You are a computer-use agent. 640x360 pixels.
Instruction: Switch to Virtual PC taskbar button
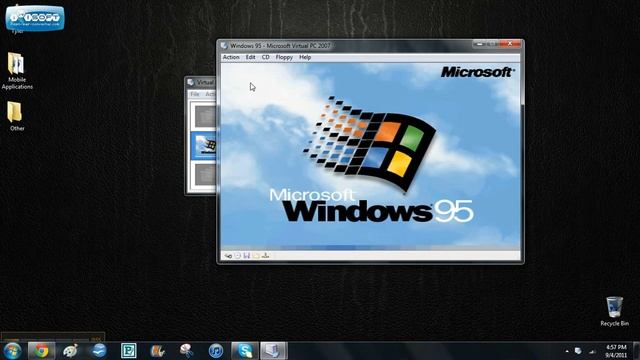pyautogui.click(x=274, y=351)
